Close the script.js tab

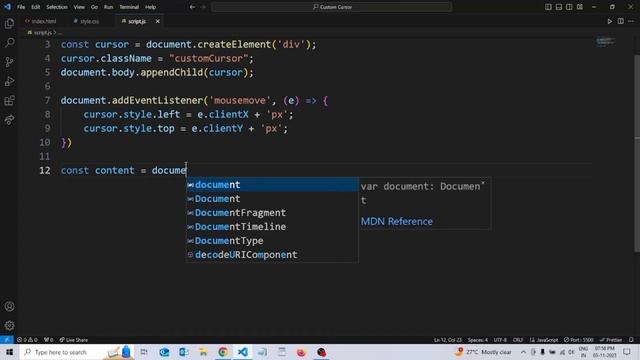pyautogui.click(x=158, y=21)
